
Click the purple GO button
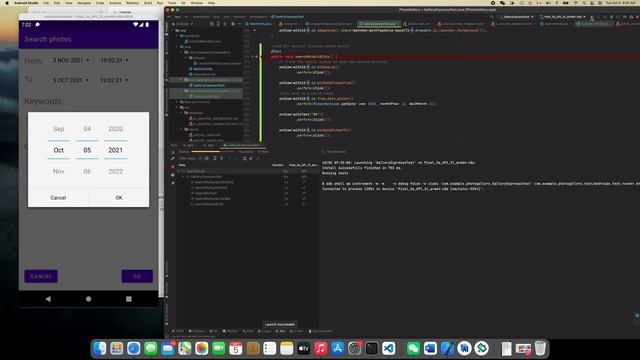pyautogui.click(x=137, y=276)
